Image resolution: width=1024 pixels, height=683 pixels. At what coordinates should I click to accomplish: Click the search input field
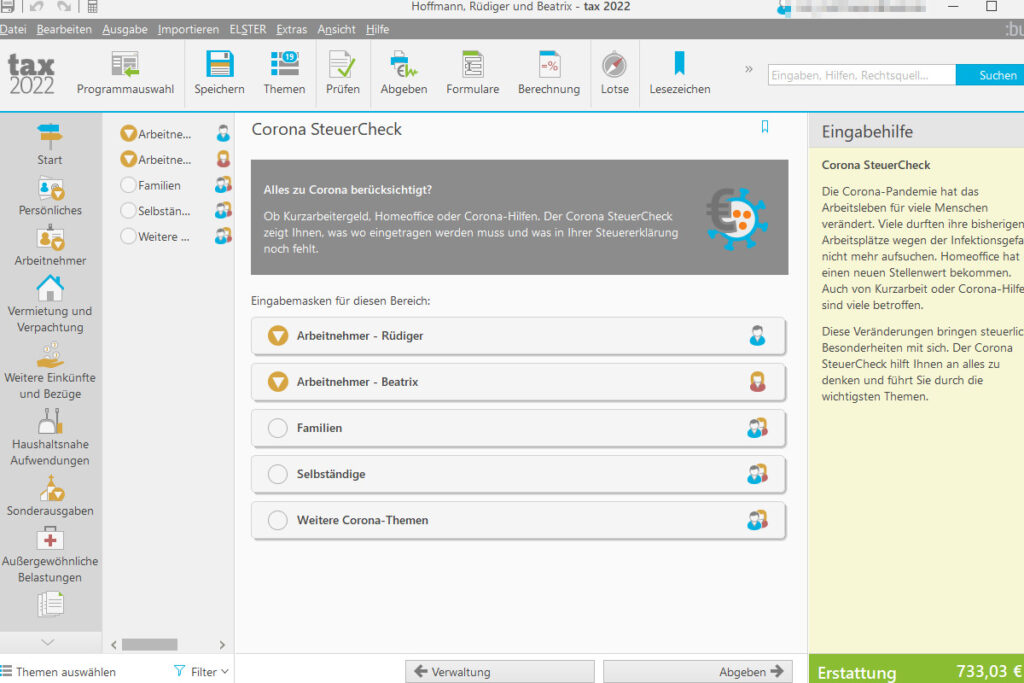861,75
